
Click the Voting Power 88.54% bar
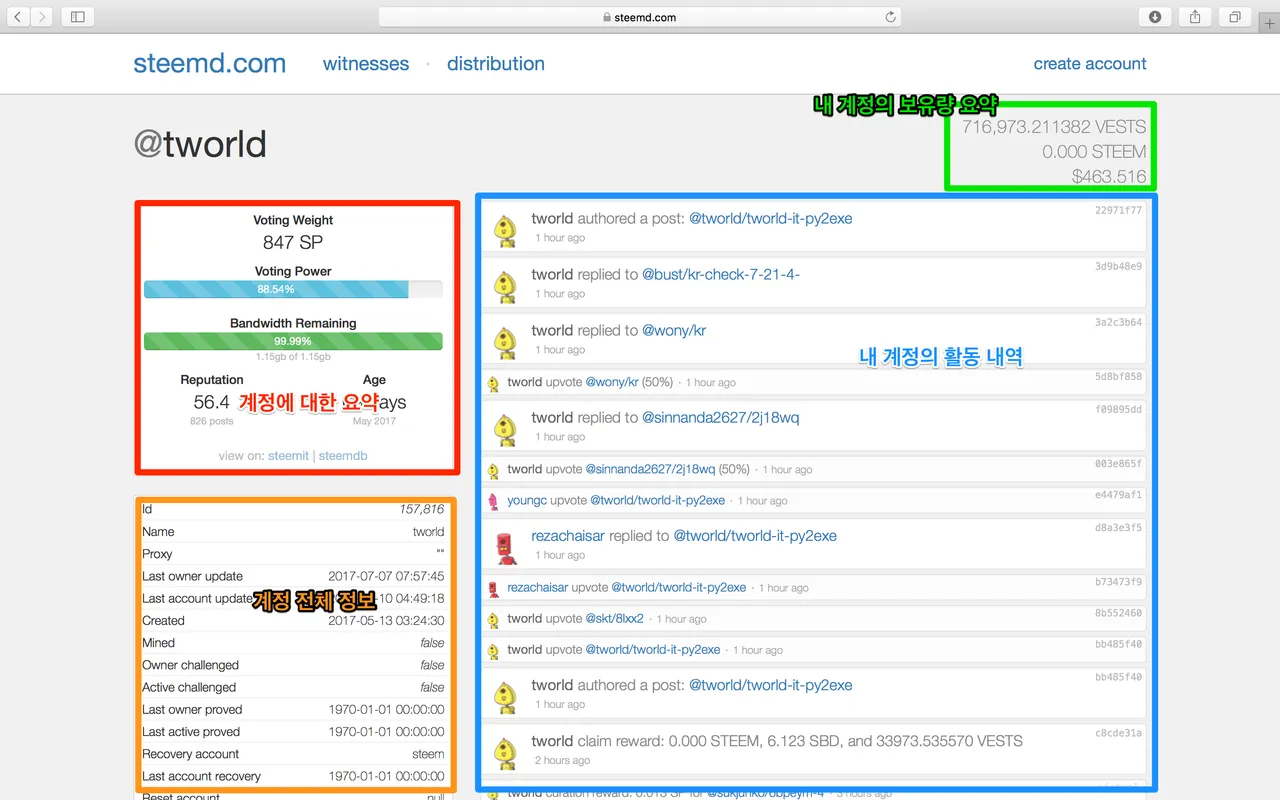[293, 289]
